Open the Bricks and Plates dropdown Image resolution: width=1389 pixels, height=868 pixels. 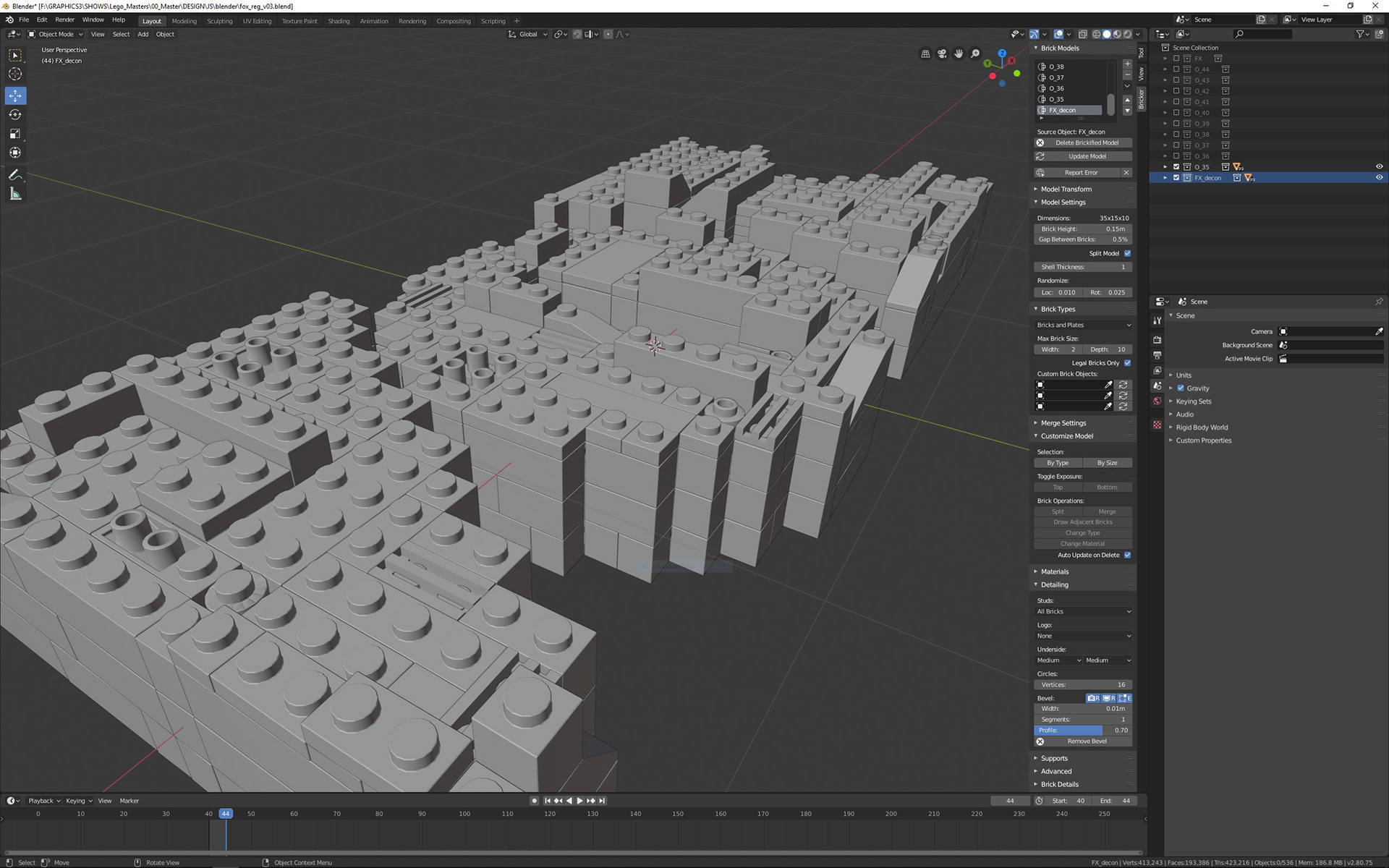(1083, 325)
